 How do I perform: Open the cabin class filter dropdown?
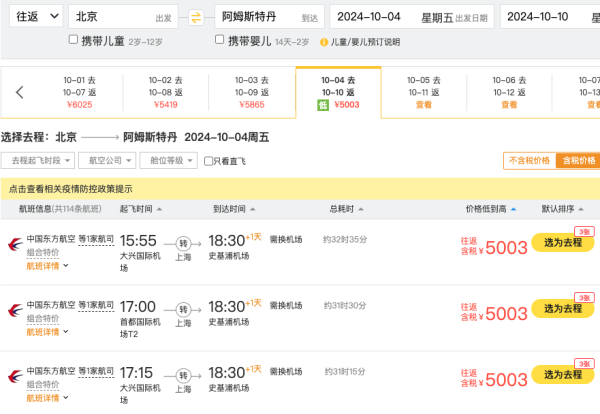point(169,160)
